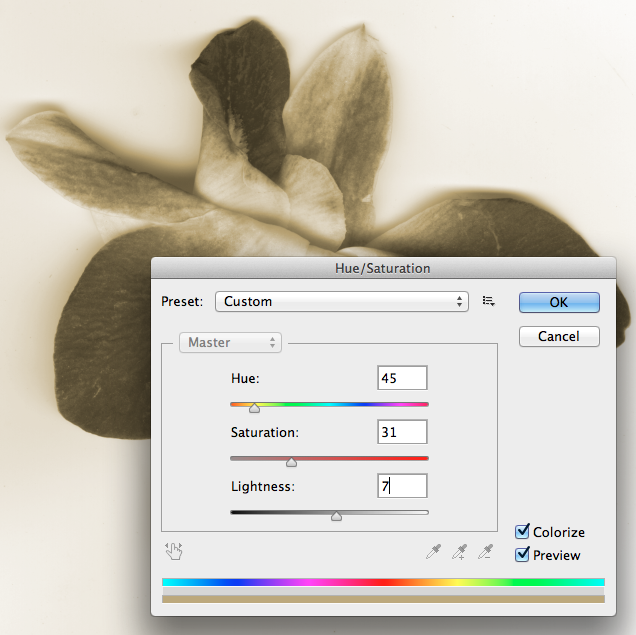Image resolution: width=636 pixels, height=635 pixels.
Task: Click into the Lightness value field
Action: point(403,486)
